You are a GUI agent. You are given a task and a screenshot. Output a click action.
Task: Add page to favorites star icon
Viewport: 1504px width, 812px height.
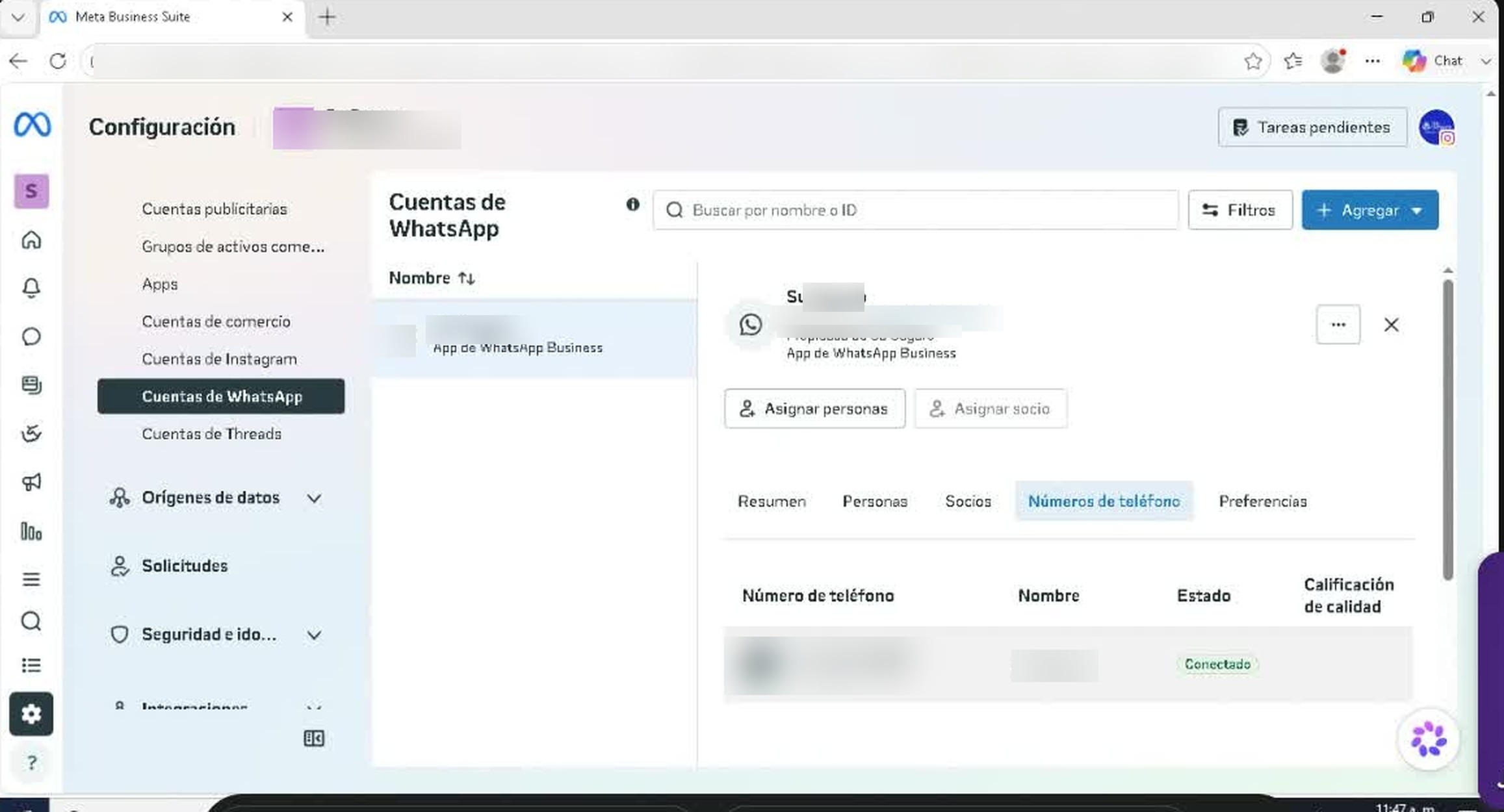click(x=1253, y=61)
